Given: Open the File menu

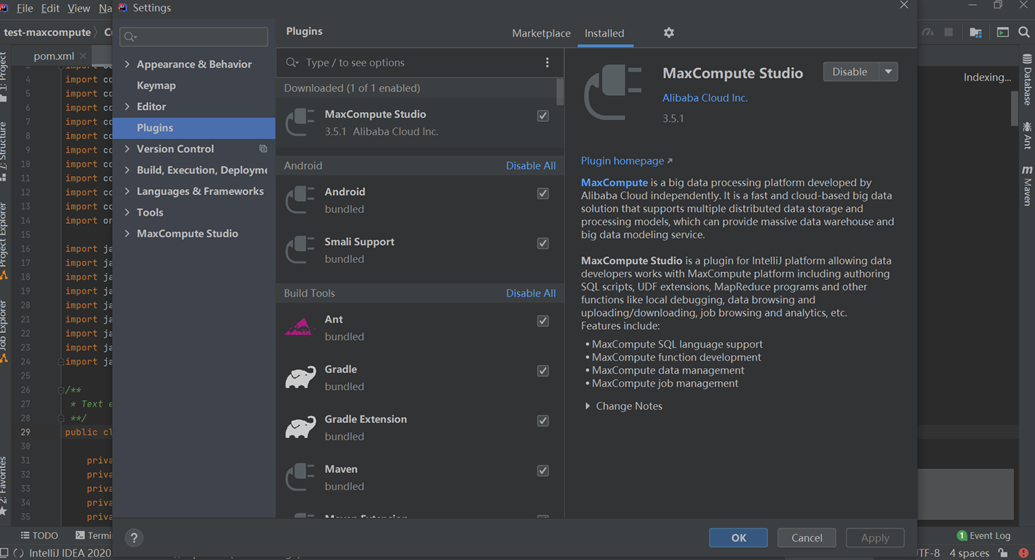Looking at the screenshot, I should click(x=24, y=8).
